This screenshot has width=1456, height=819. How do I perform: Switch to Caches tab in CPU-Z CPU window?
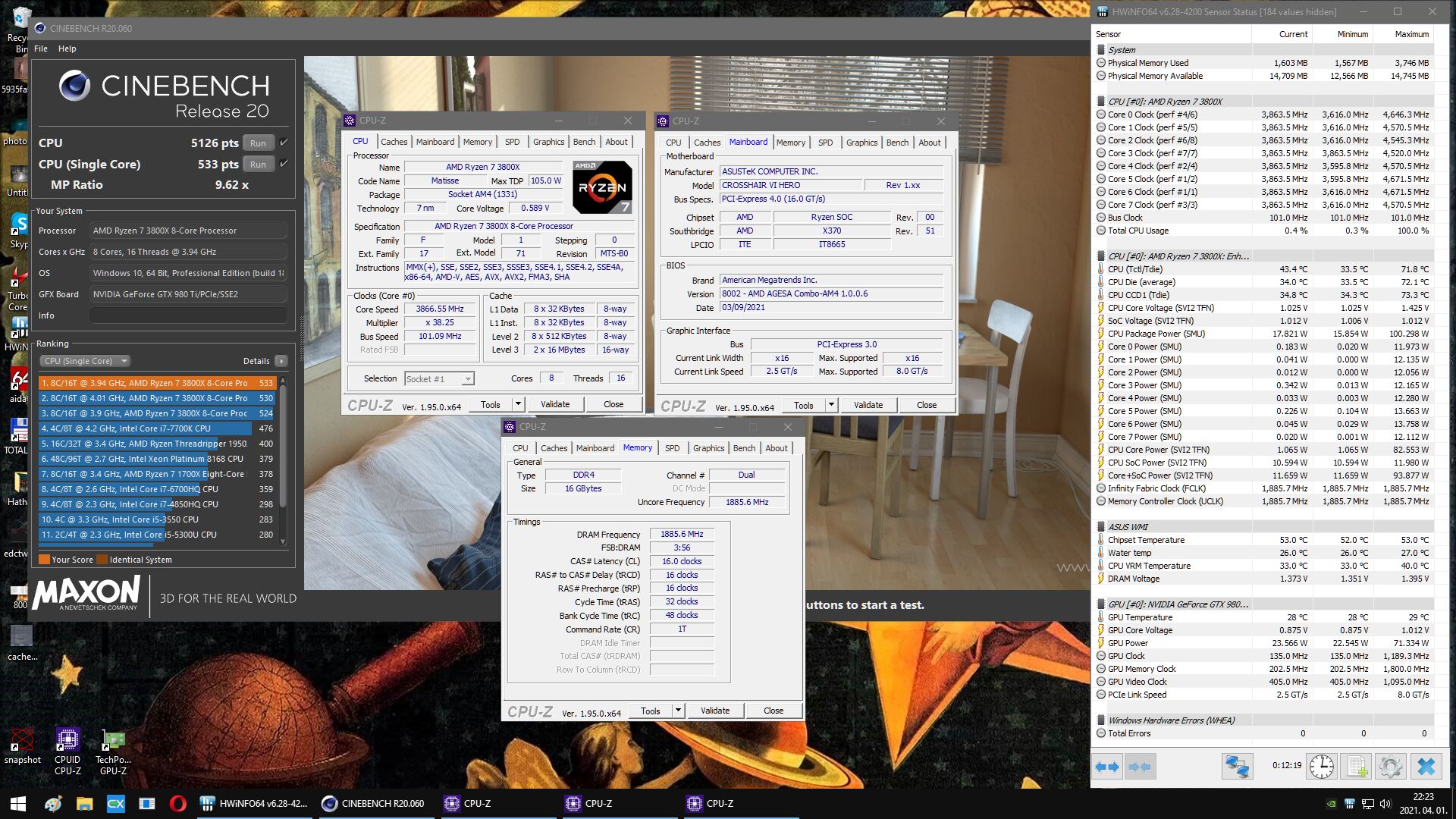tap(394, 142)
